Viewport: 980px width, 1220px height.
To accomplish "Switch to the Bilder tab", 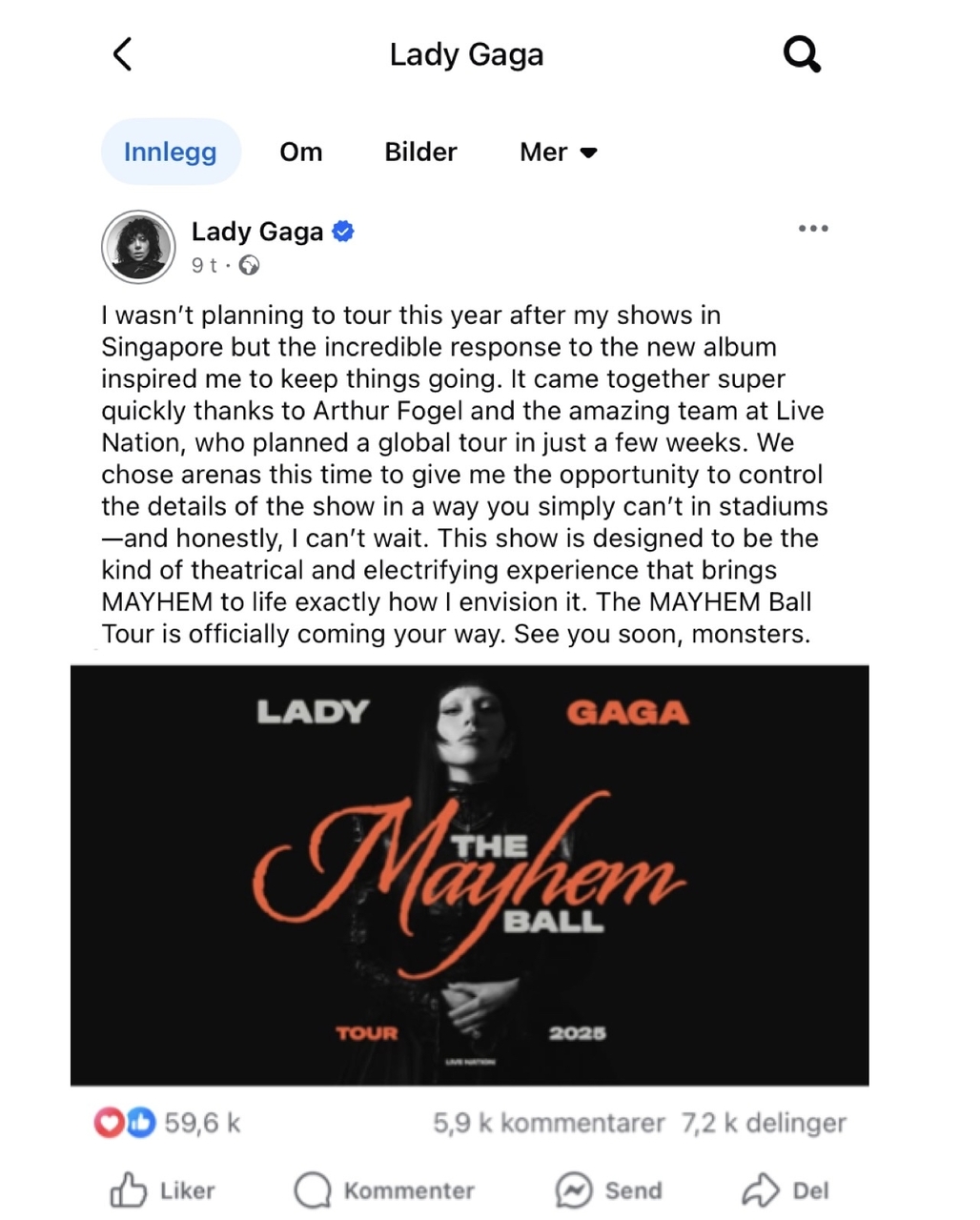I will [420, 152].
